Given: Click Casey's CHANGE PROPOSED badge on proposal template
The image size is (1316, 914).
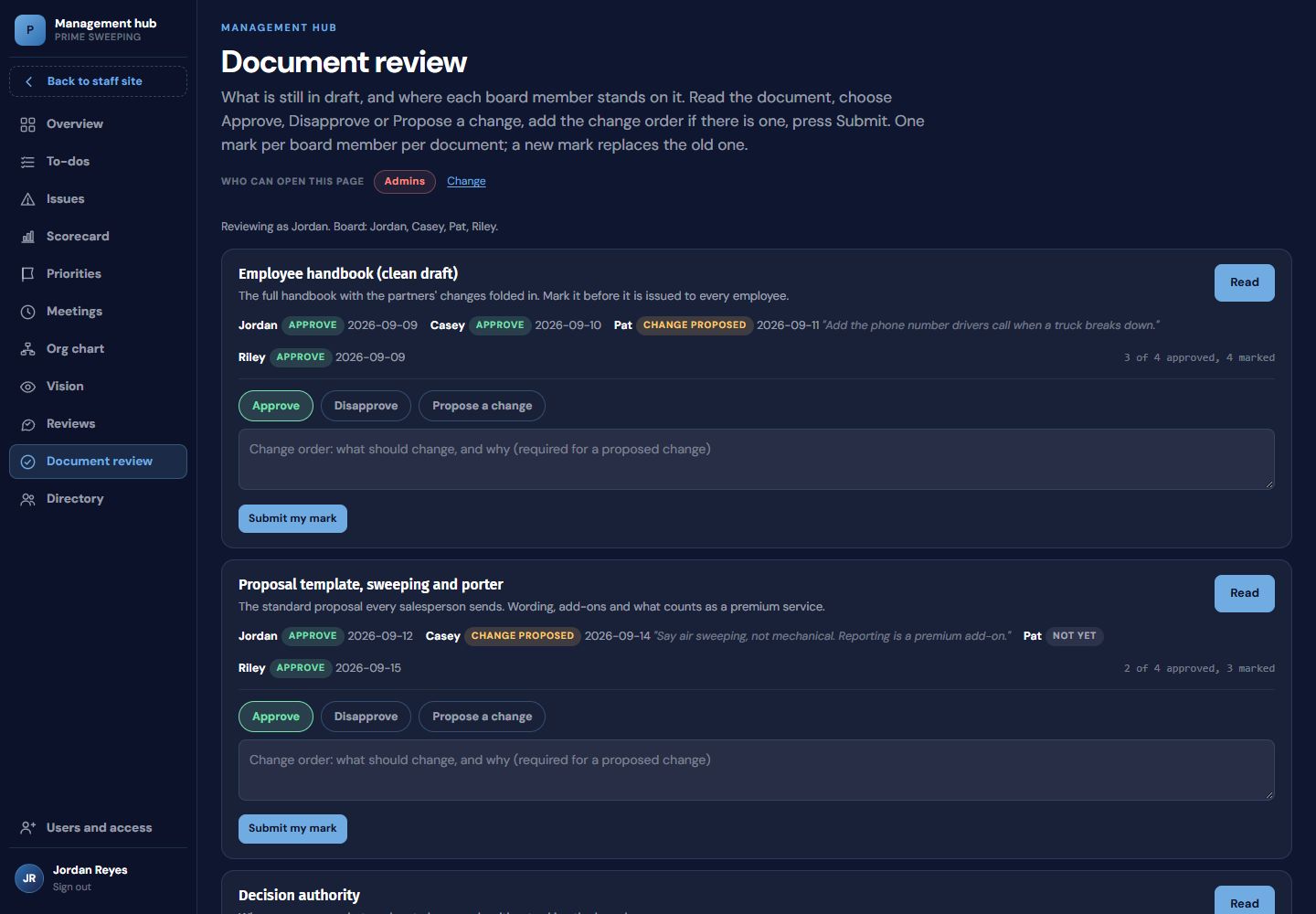Looking at the screenshot, I should pos(523,636).
